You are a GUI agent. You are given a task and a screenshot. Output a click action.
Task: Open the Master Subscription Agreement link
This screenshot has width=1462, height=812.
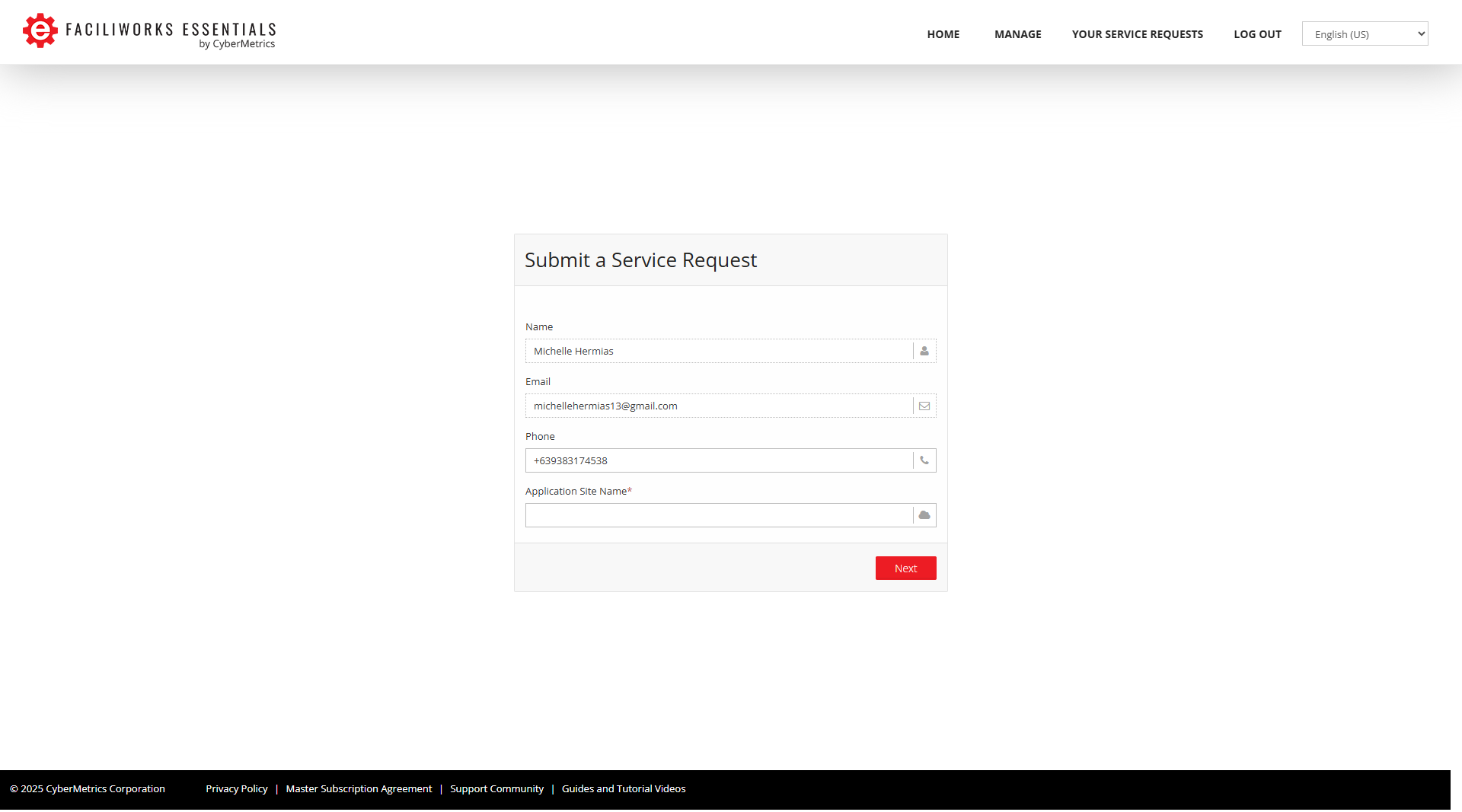(x=359, y=788)
